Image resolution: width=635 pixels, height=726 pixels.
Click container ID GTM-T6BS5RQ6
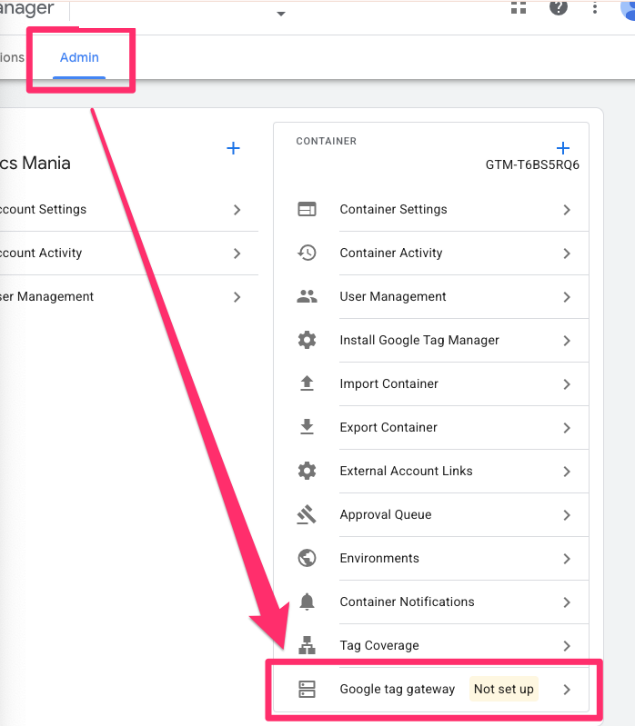click(x=532, y=165)
